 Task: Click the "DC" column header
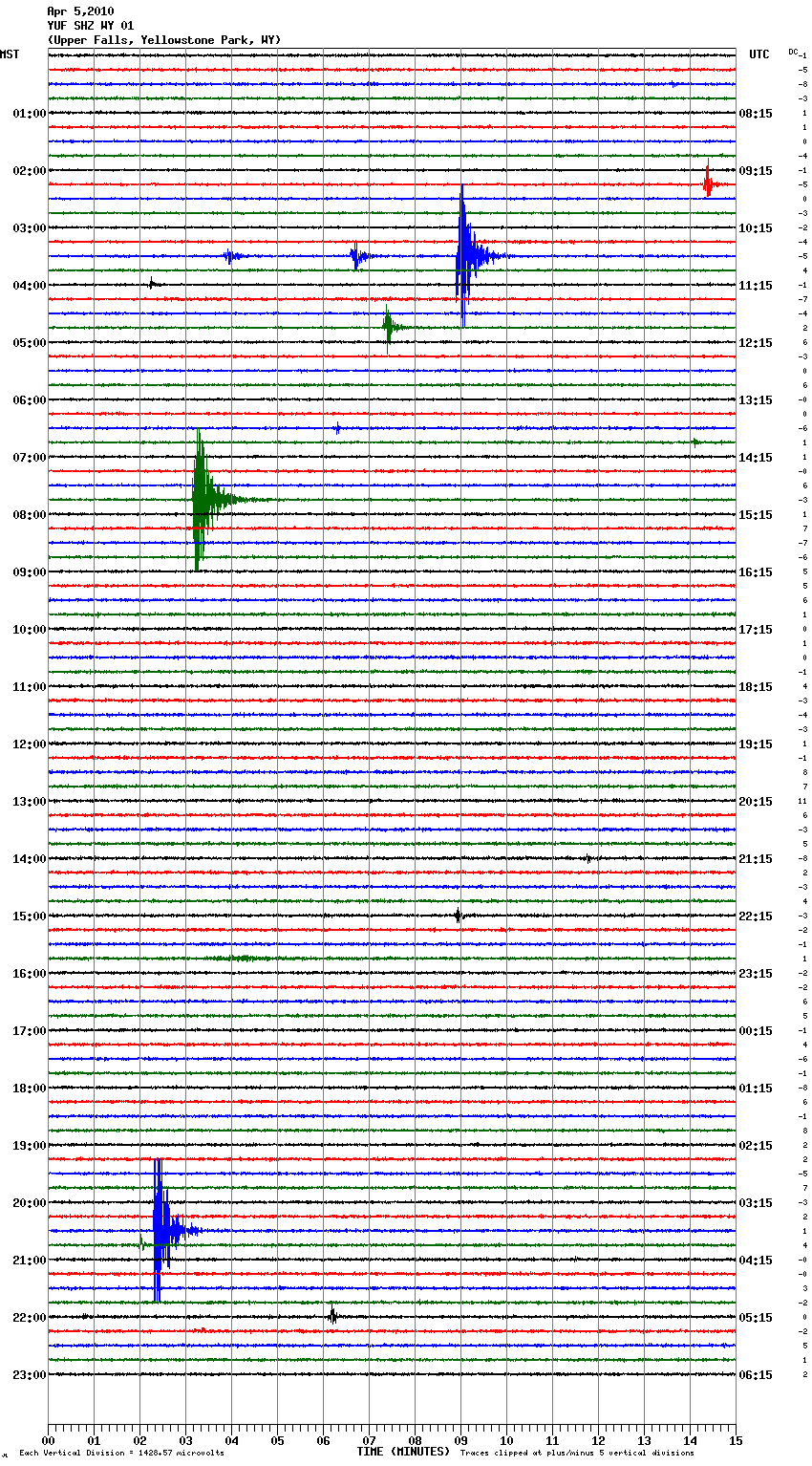793,52
